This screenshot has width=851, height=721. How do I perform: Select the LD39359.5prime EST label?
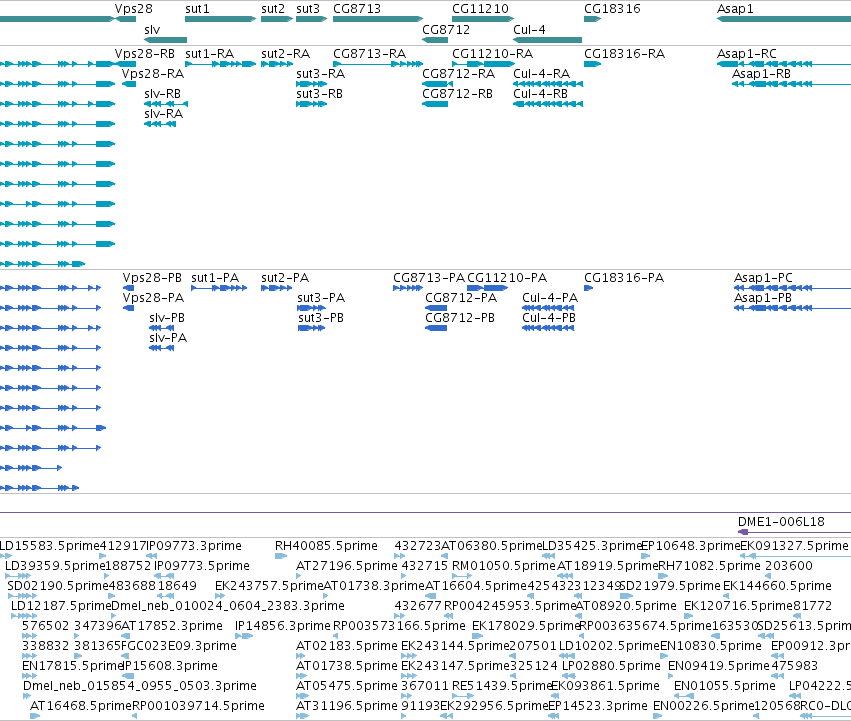tap(55, 566)
